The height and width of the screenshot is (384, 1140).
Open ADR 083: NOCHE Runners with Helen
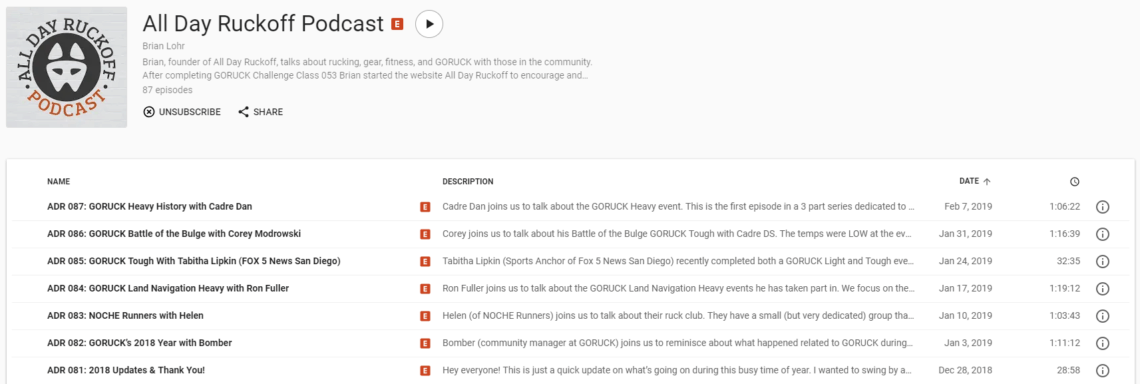(125, 316)
